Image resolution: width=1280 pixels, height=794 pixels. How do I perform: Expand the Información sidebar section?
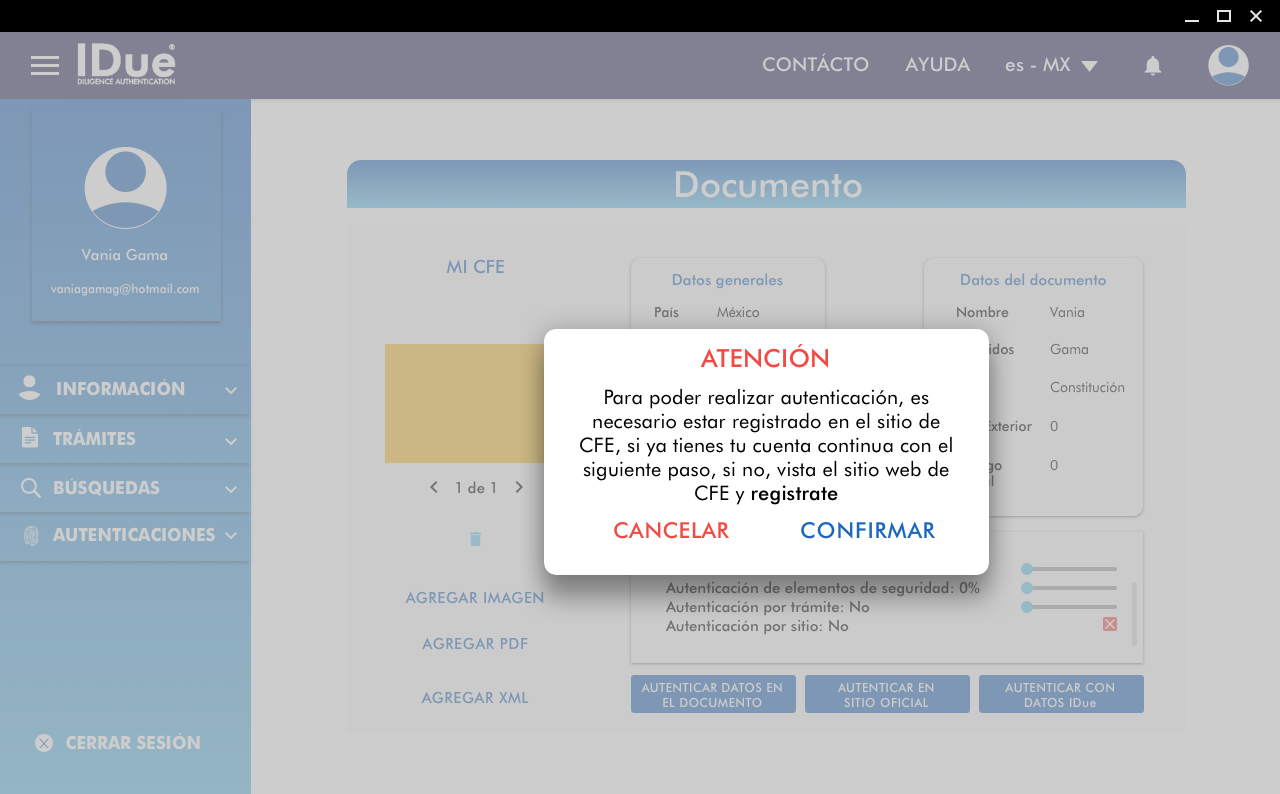125,390
